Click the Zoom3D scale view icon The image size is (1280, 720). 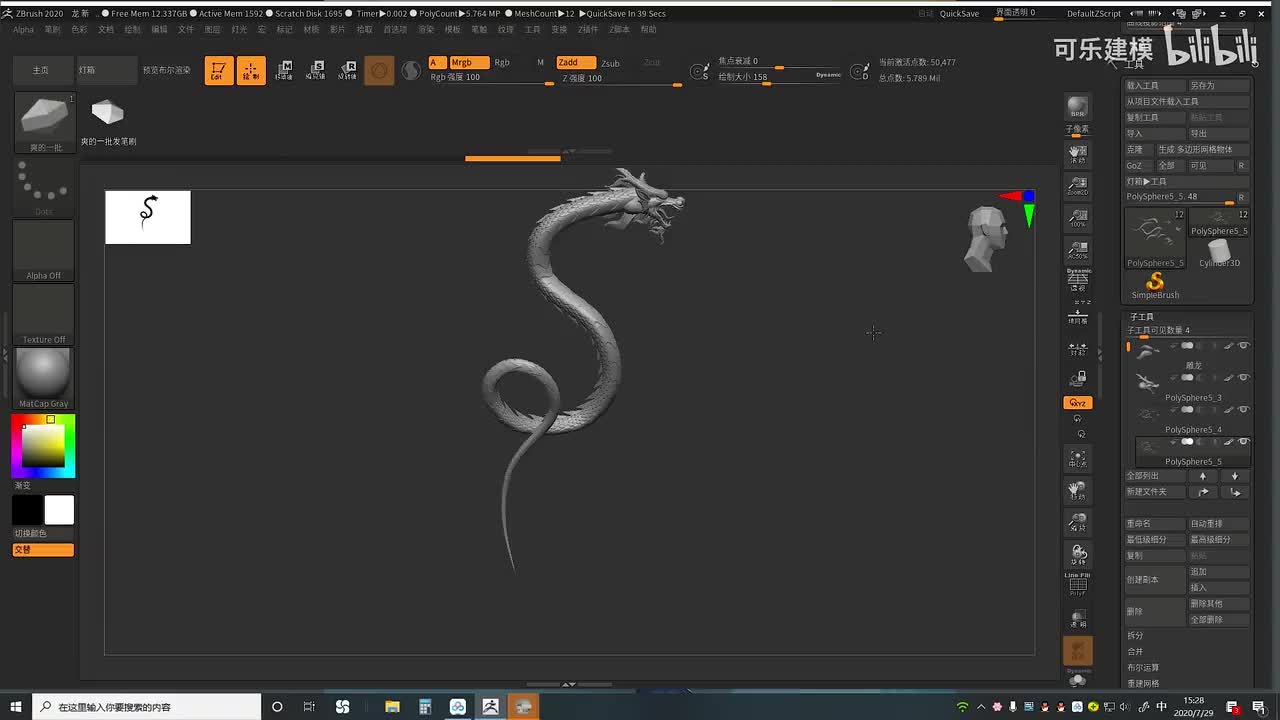1077,522
